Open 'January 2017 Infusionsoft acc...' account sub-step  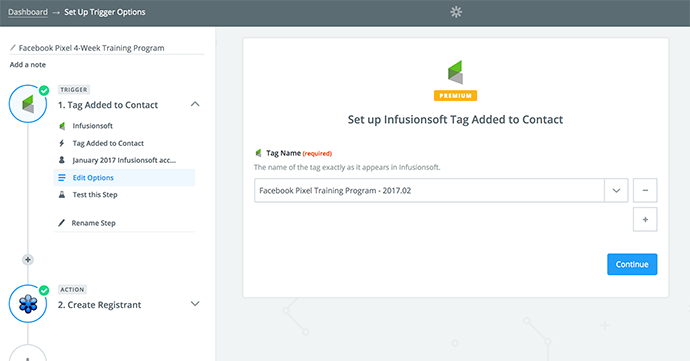point(124,160)
